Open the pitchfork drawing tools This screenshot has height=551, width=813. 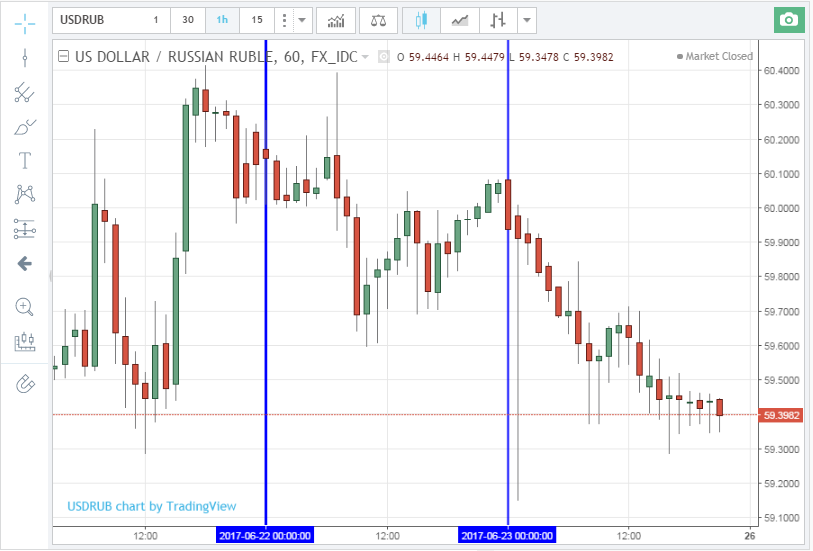(x=25, y=93)
